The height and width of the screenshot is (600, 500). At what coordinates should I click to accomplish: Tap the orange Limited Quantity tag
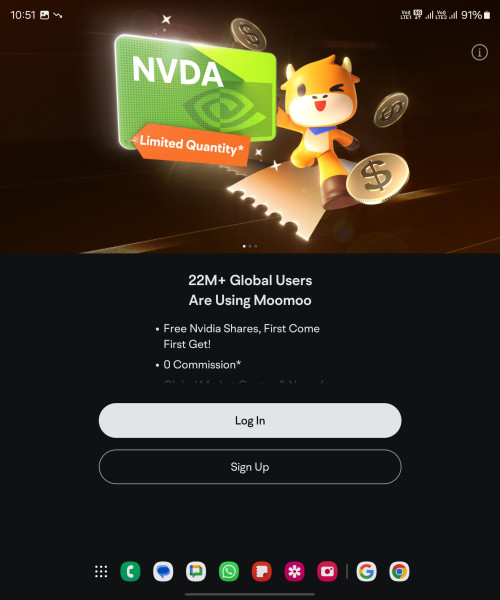(191, 145)
